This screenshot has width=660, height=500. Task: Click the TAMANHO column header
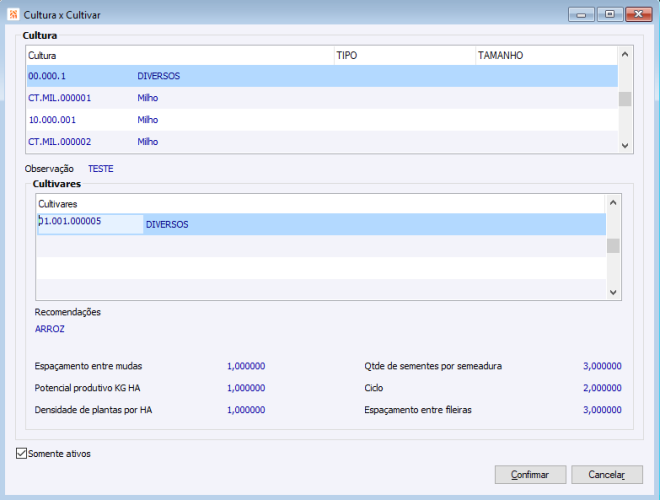click(x=546, y=56)
